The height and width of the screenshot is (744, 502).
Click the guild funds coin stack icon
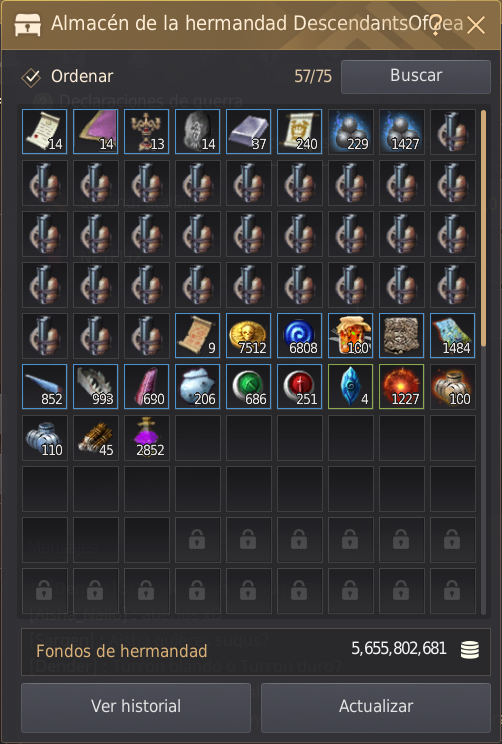coord(470,650)
